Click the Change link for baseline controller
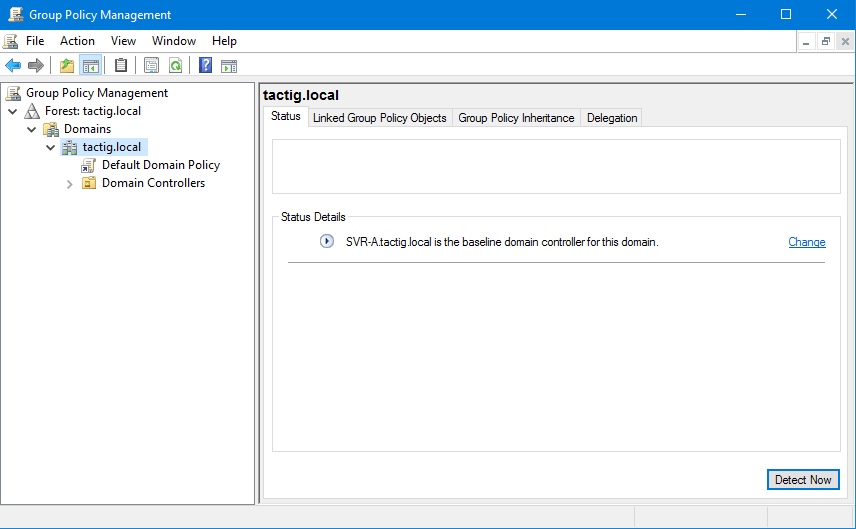The height and width of the screenshot is (529, 856). [806, 242]
